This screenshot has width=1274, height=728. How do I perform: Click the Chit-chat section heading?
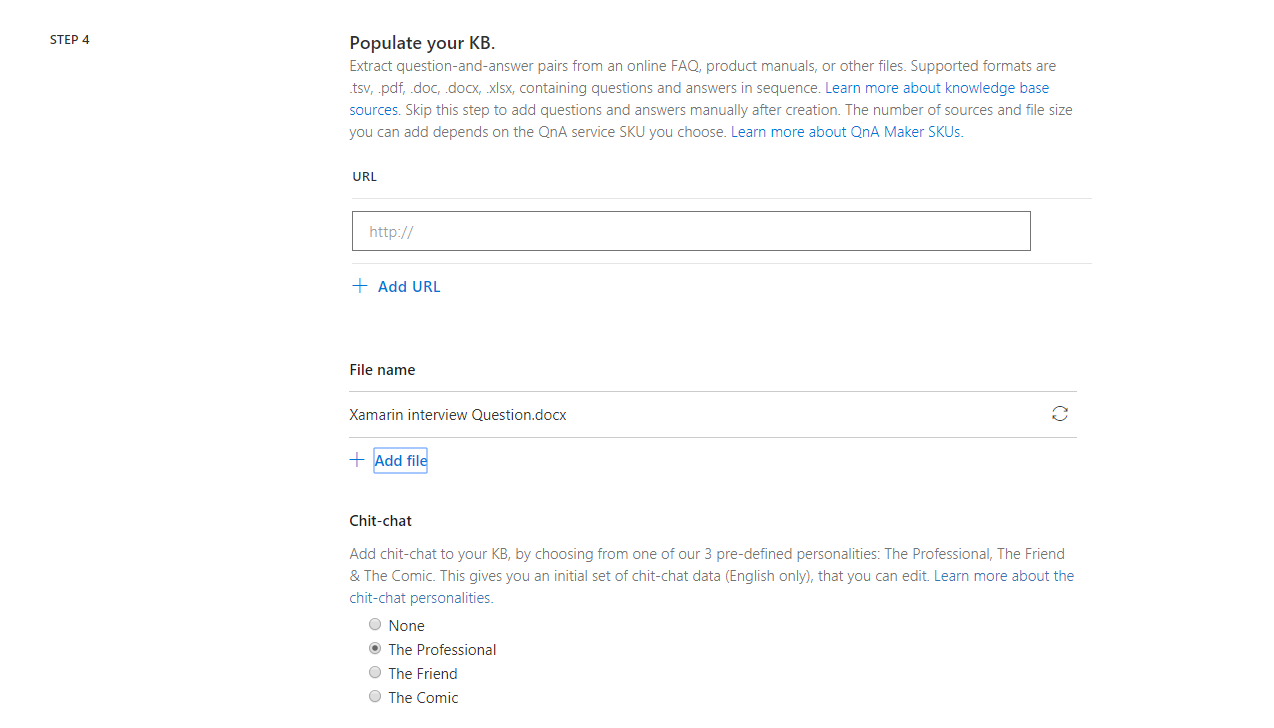[x=380, y=521]
